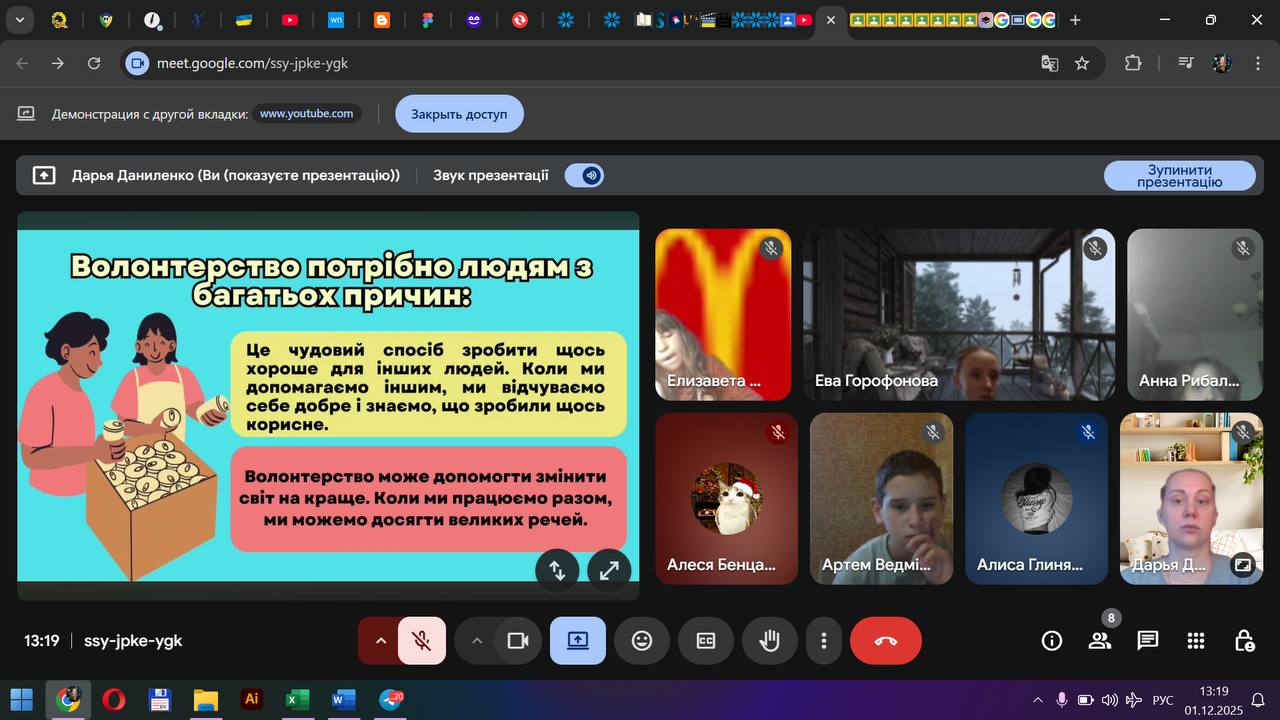Expand audio settings arrow next to microphone
This screenshot has height=720, width=1280.
pyautogui.click(x=380, y=641)
